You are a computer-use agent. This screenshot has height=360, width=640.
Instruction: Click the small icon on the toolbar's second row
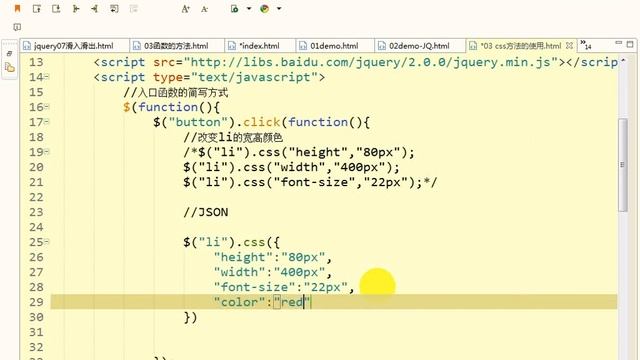click(x=17, y=27)
